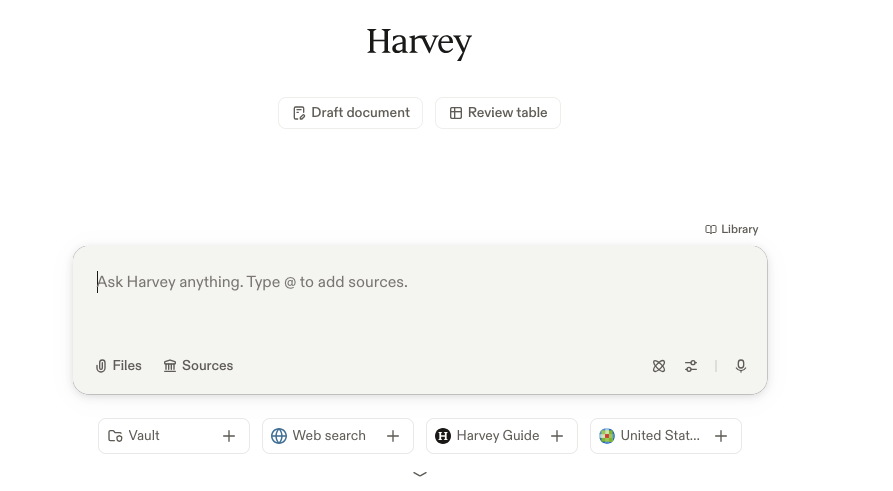Open the Draft document workflow
893x491 pixels.
[350, 113]
